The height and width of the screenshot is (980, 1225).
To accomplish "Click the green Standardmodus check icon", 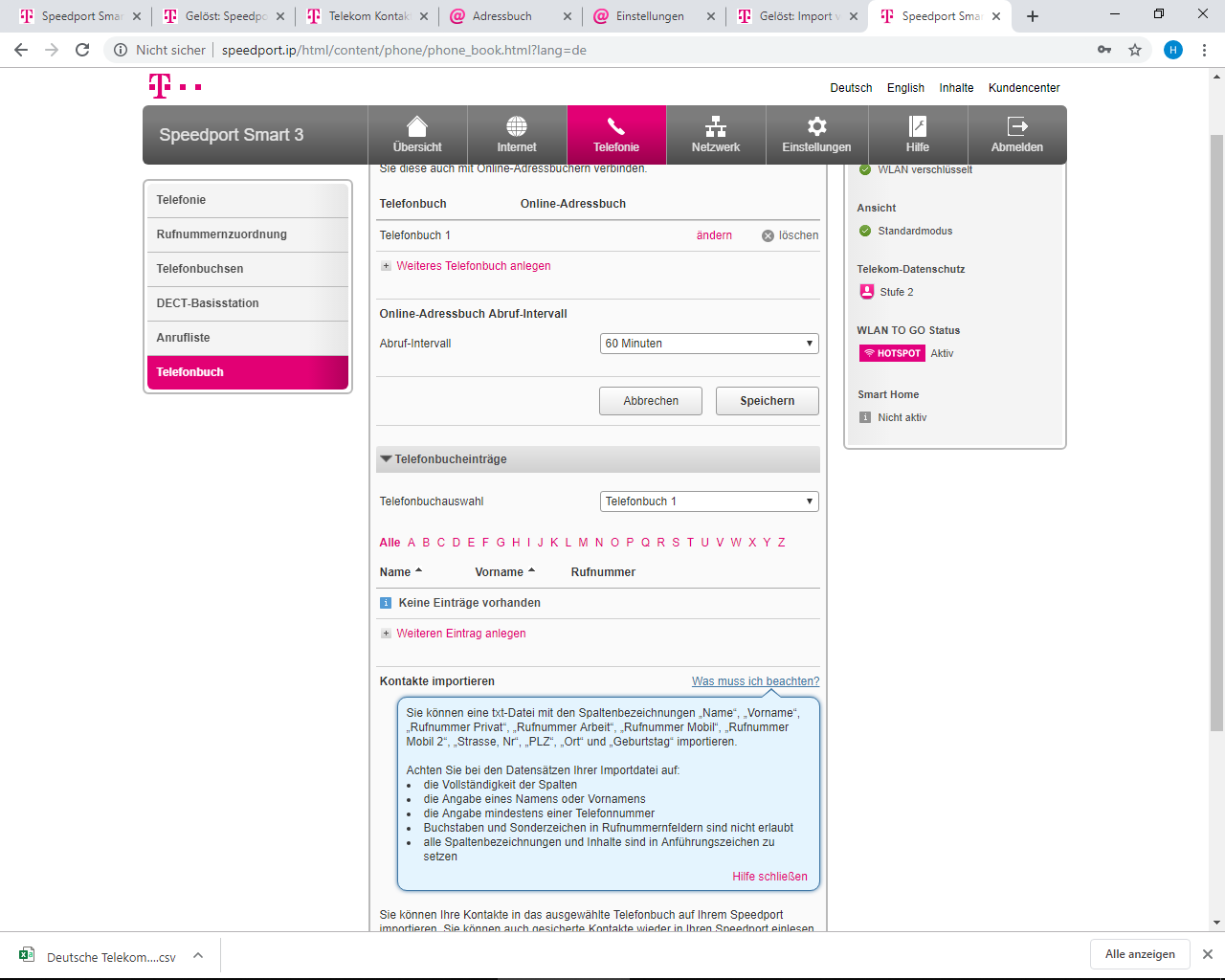I will [x=865, y=231].
